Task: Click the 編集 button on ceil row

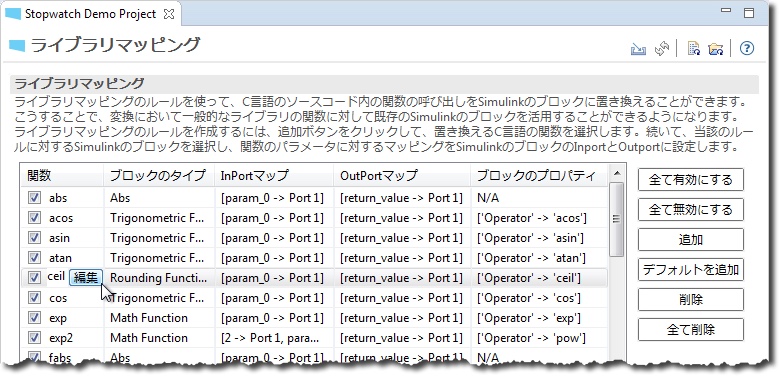Action: click(86, 278)
